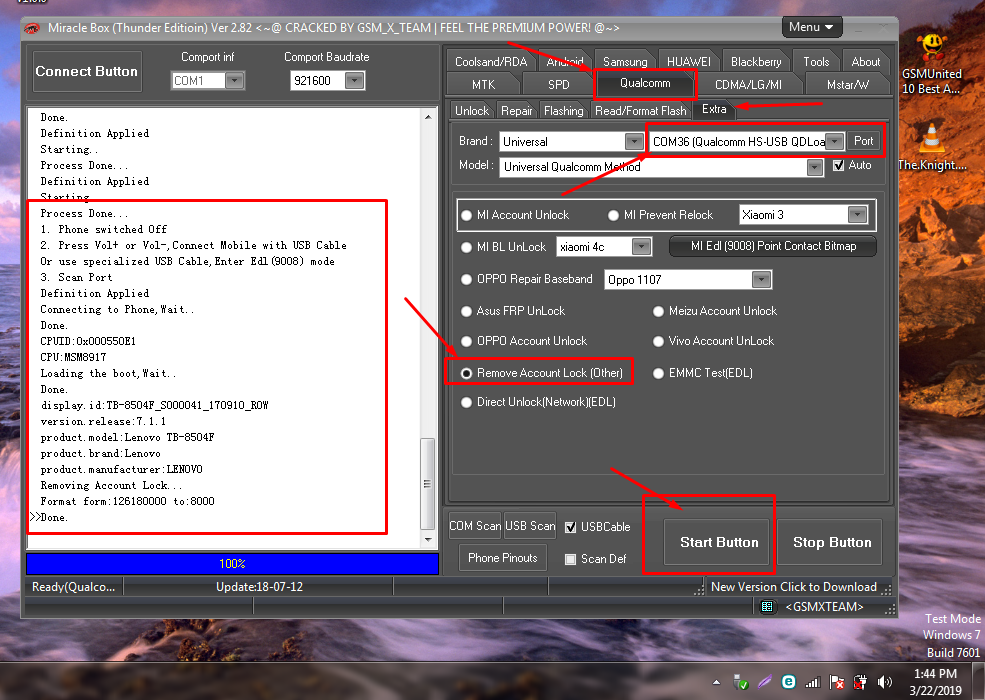Open the Comport inf COM1 dropdown

[x=234, y=80]
